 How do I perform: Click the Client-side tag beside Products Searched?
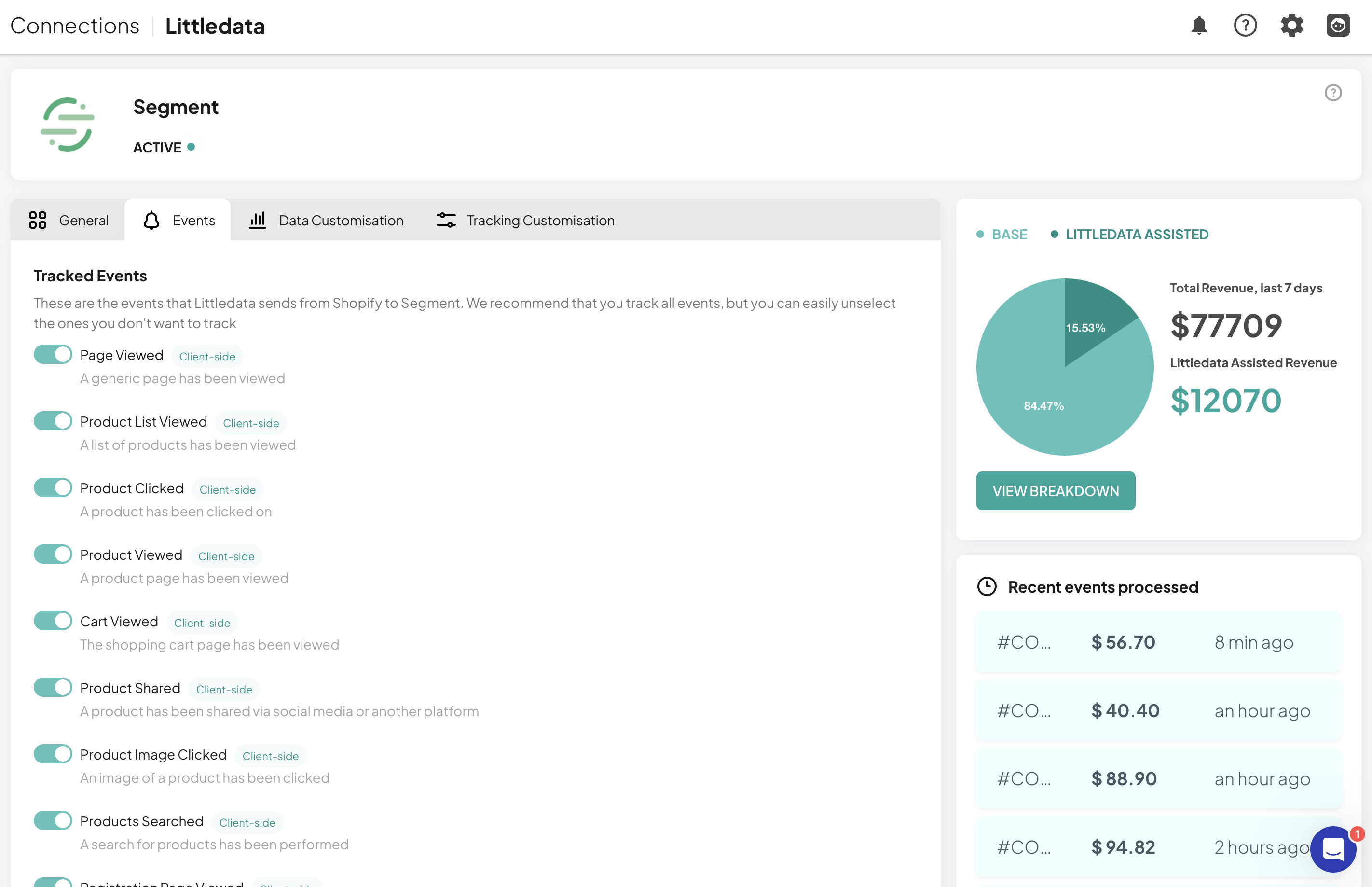247,822
